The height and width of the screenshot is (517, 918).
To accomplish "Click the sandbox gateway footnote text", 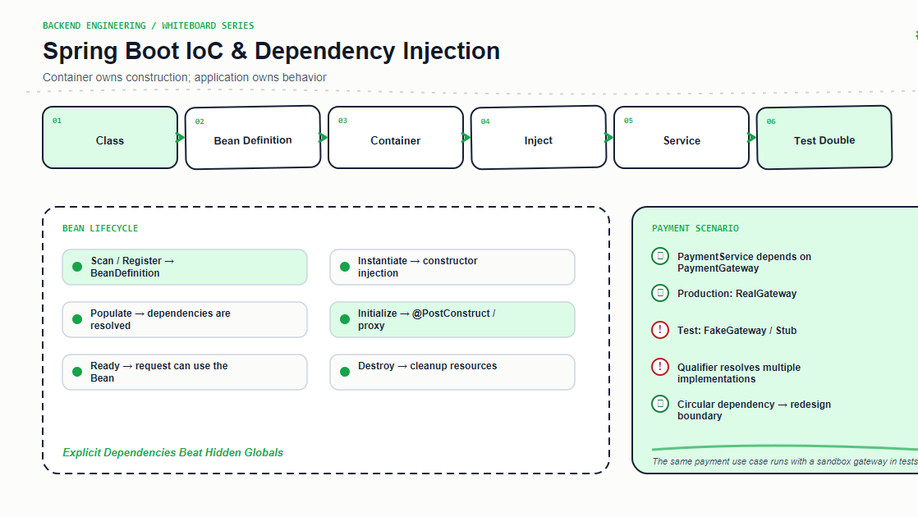I will (x=785, y=461).
